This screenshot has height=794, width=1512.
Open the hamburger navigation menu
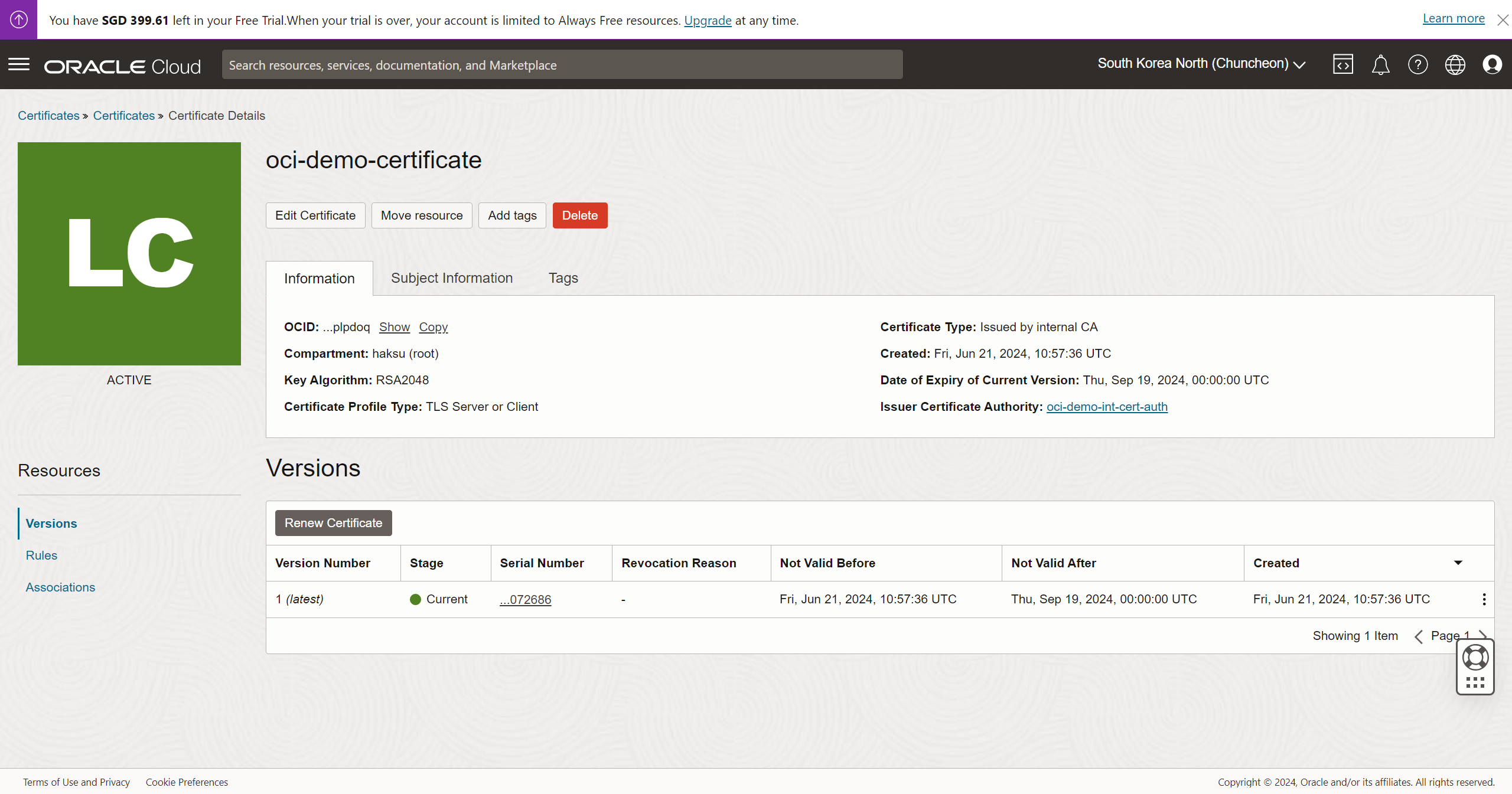pyautogui.click(x=19, y=64)
